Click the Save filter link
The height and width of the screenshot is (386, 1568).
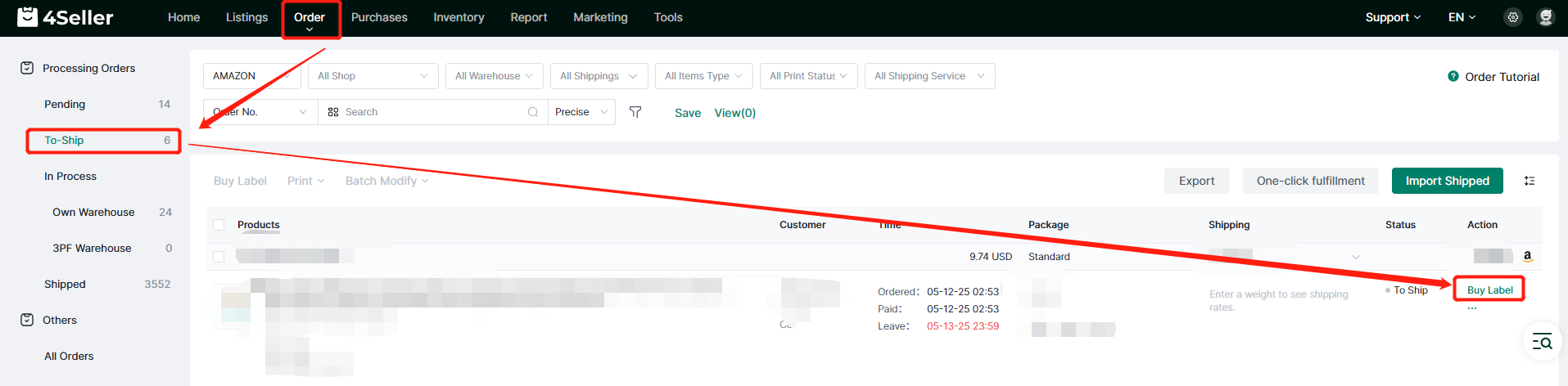688,113
